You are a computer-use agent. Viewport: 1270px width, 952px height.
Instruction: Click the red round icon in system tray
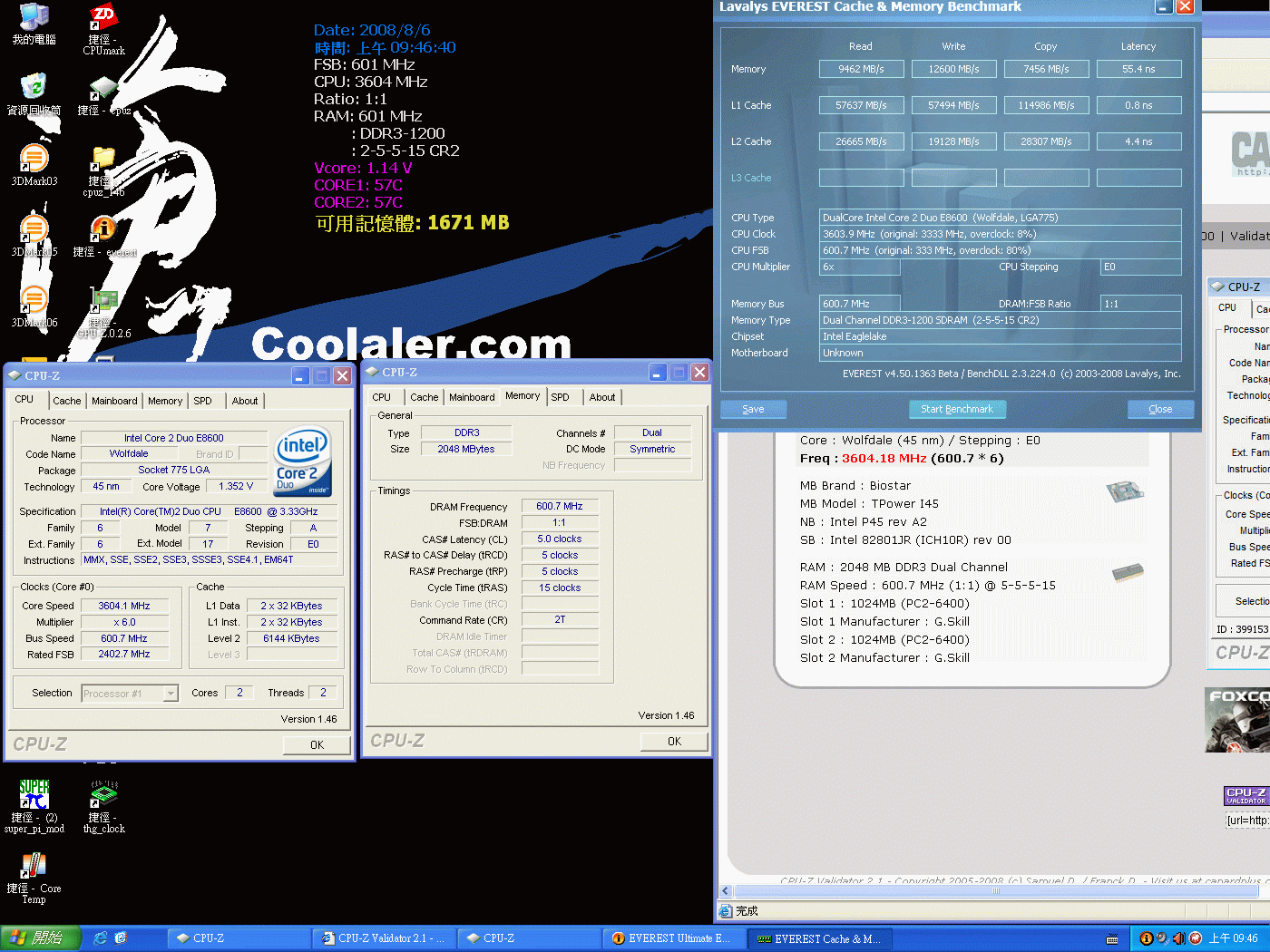pyautogui.click(x=1196, y=938)
